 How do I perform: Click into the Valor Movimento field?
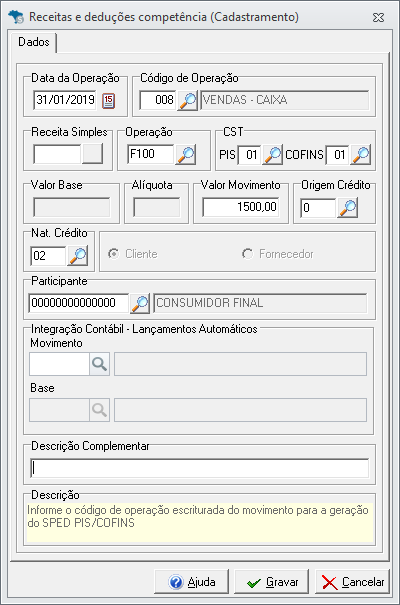pos(241,207)
